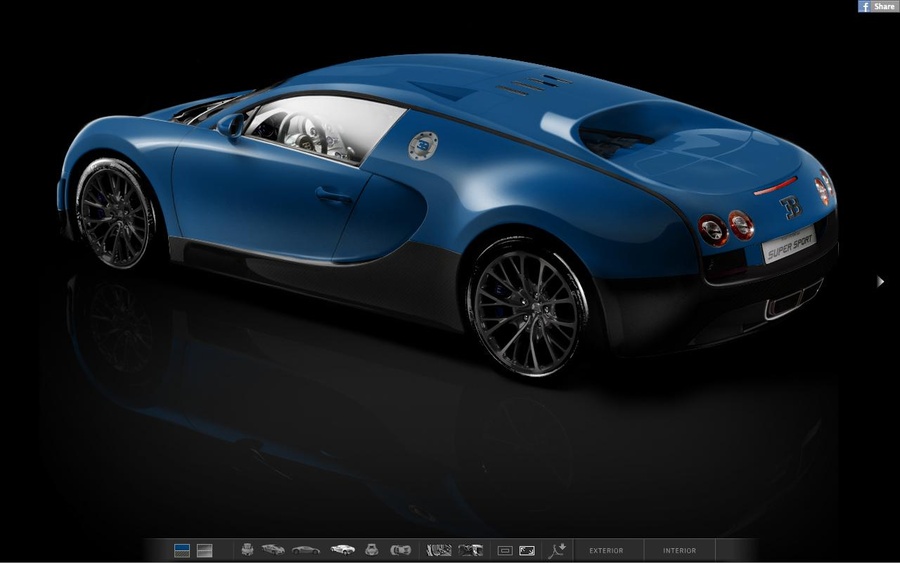Click the EB fuel cap emblem
This screenshot has width=900, height=563.
tap(424, 146)
